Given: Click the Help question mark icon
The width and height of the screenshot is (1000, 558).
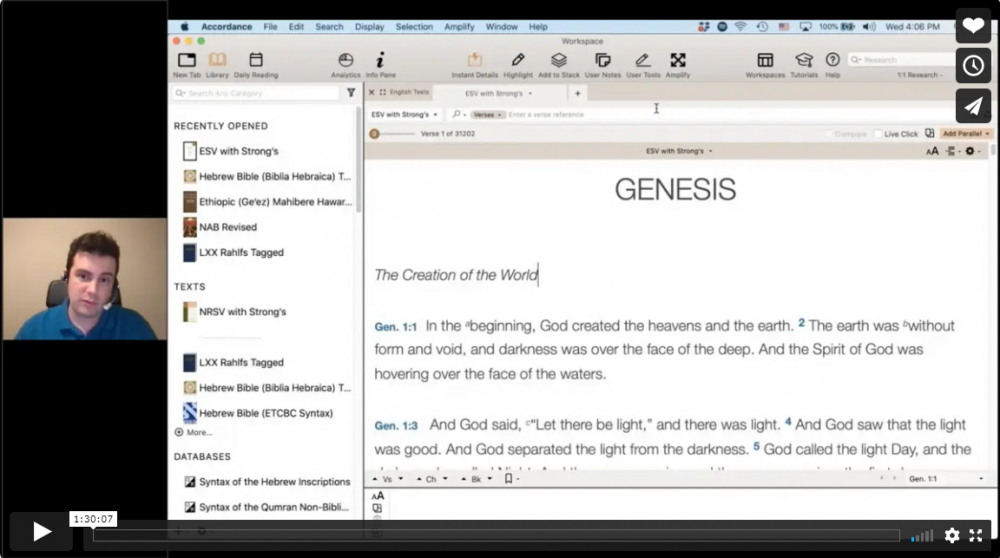Looking at the screenshot, I should click(832, 64).
